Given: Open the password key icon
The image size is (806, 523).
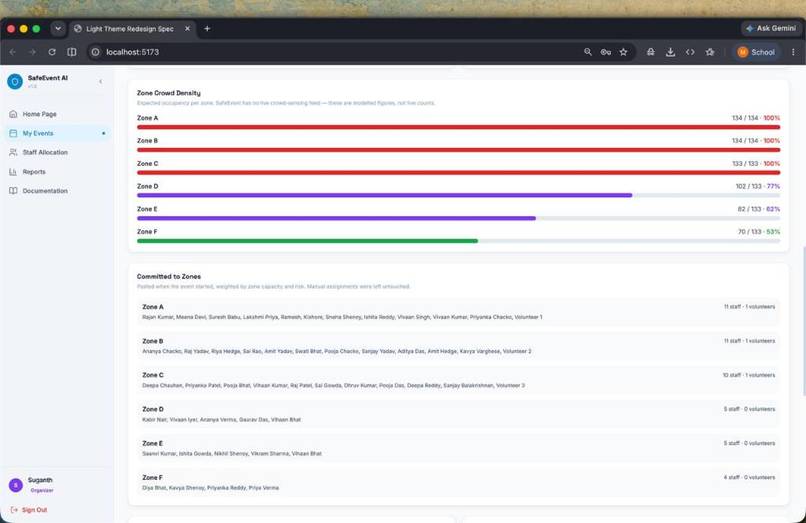Looking at the screenshot, I should [x=606, y=52].
